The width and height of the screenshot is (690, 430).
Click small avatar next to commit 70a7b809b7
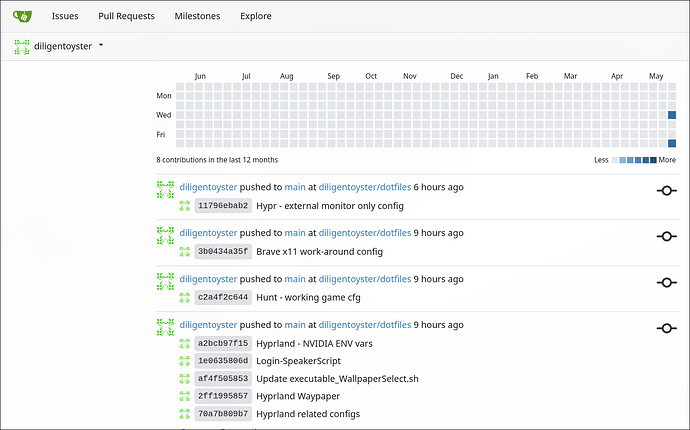coord(185,414)
